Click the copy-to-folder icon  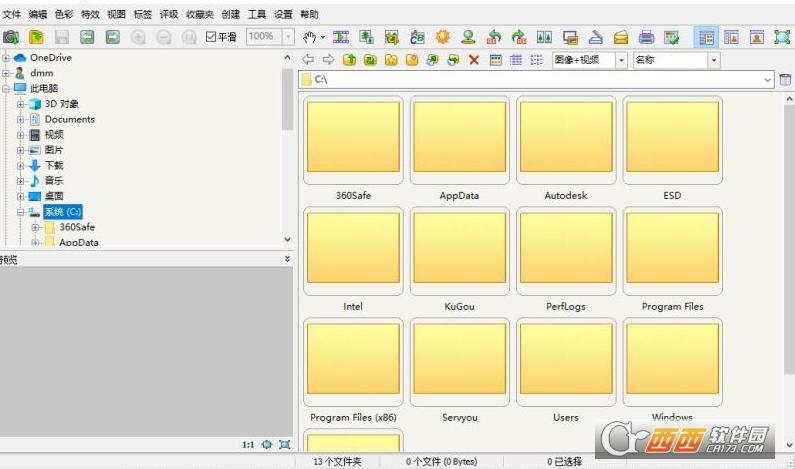click(432, 60)
